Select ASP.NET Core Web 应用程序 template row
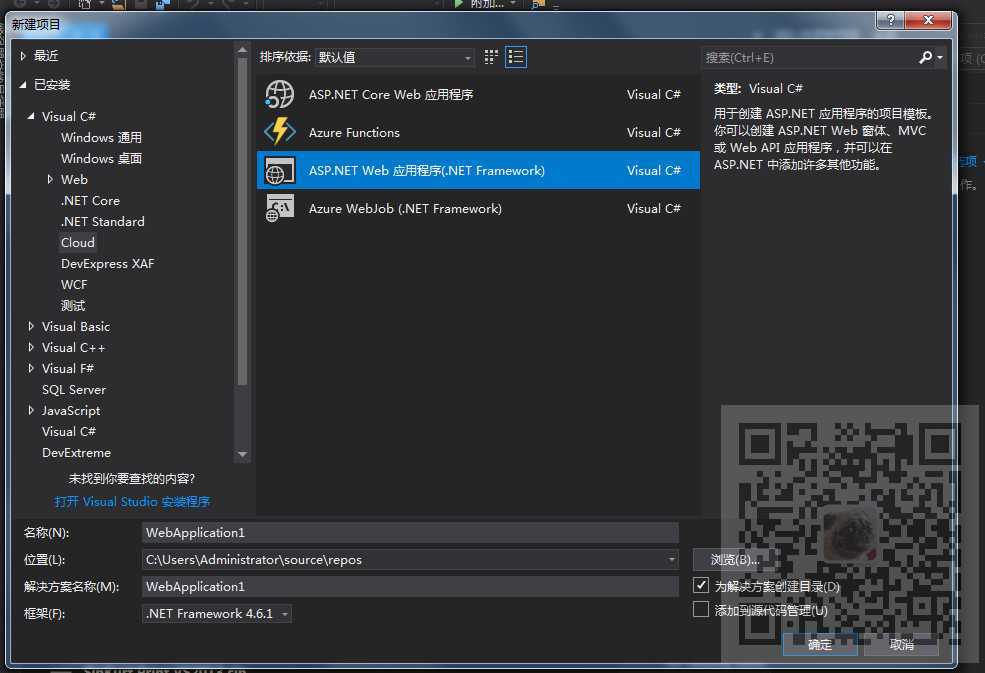 [478, 94]
